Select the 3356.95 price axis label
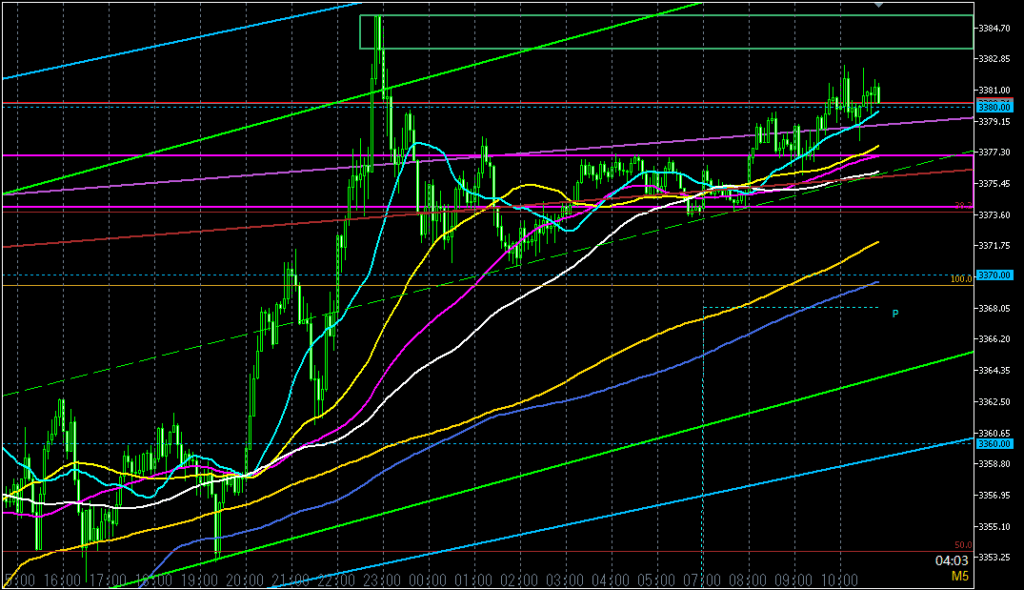The height and width of the screenshot is (590, 1024). pyautogui.click(x=995, y=495)
